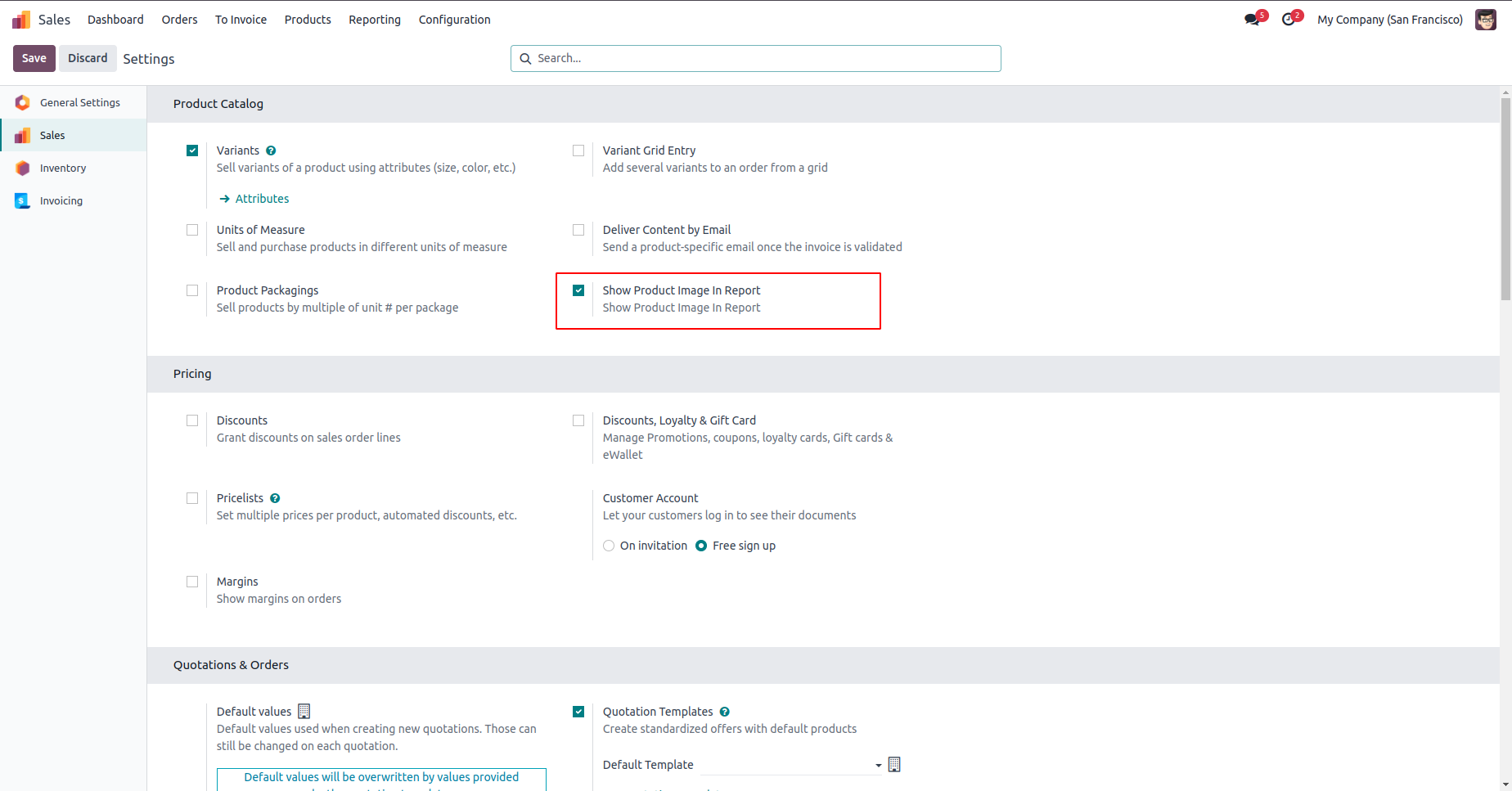Click the Pricelists help question mark icon
Viewport: 1512px width, 791px height.
coord(275,498)
